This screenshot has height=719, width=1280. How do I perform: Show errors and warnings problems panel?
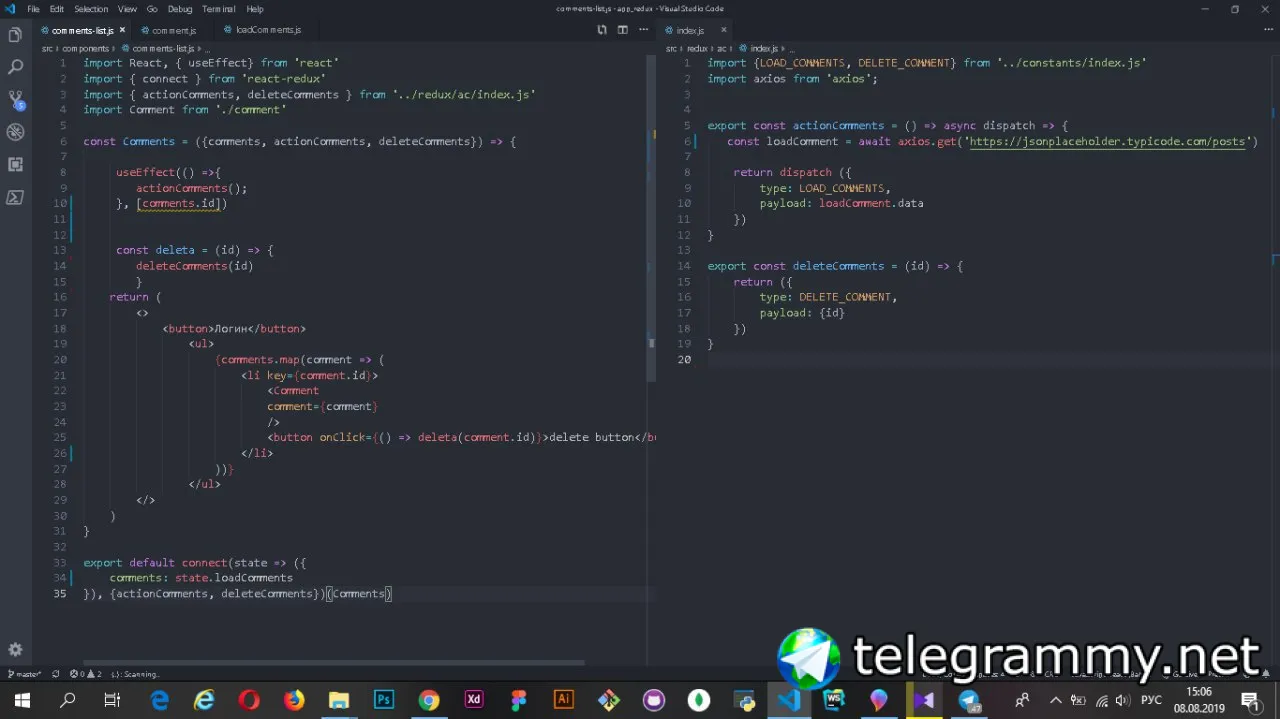click(x=85, y=674)
